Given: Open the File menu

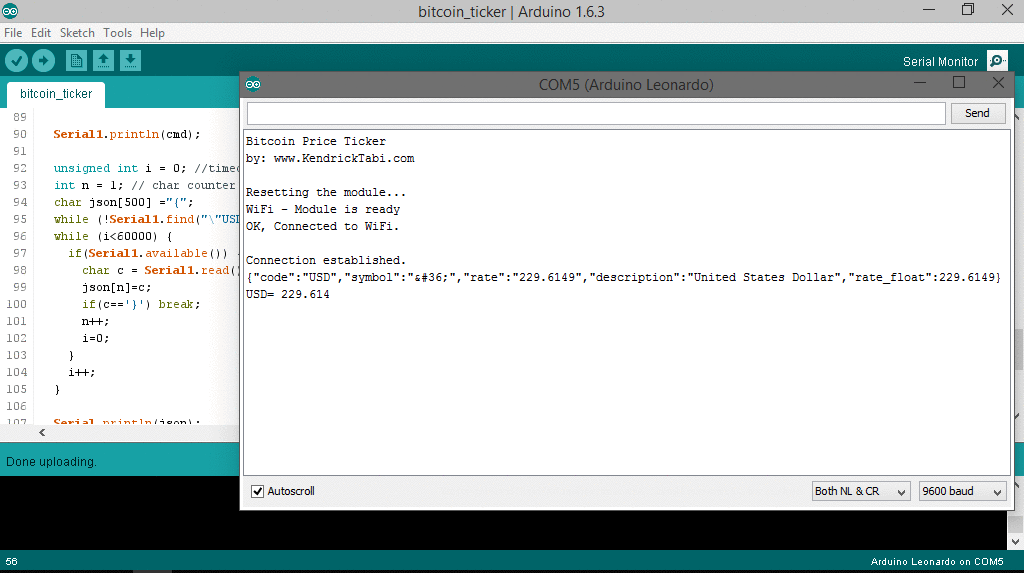Looking at the screenshot, I should (x=13, y=33).
